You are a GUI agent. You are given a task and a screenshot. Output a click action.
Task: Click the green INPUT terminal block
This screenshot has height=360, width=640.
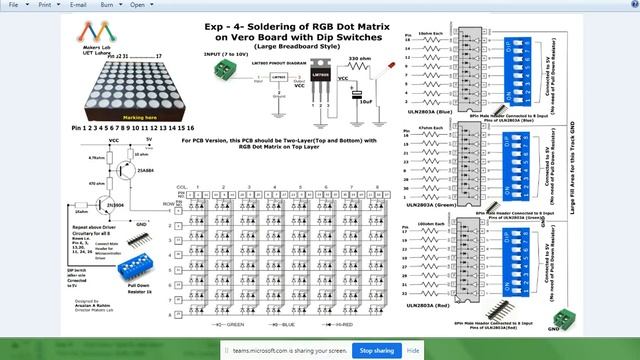(x=225, y=69)
